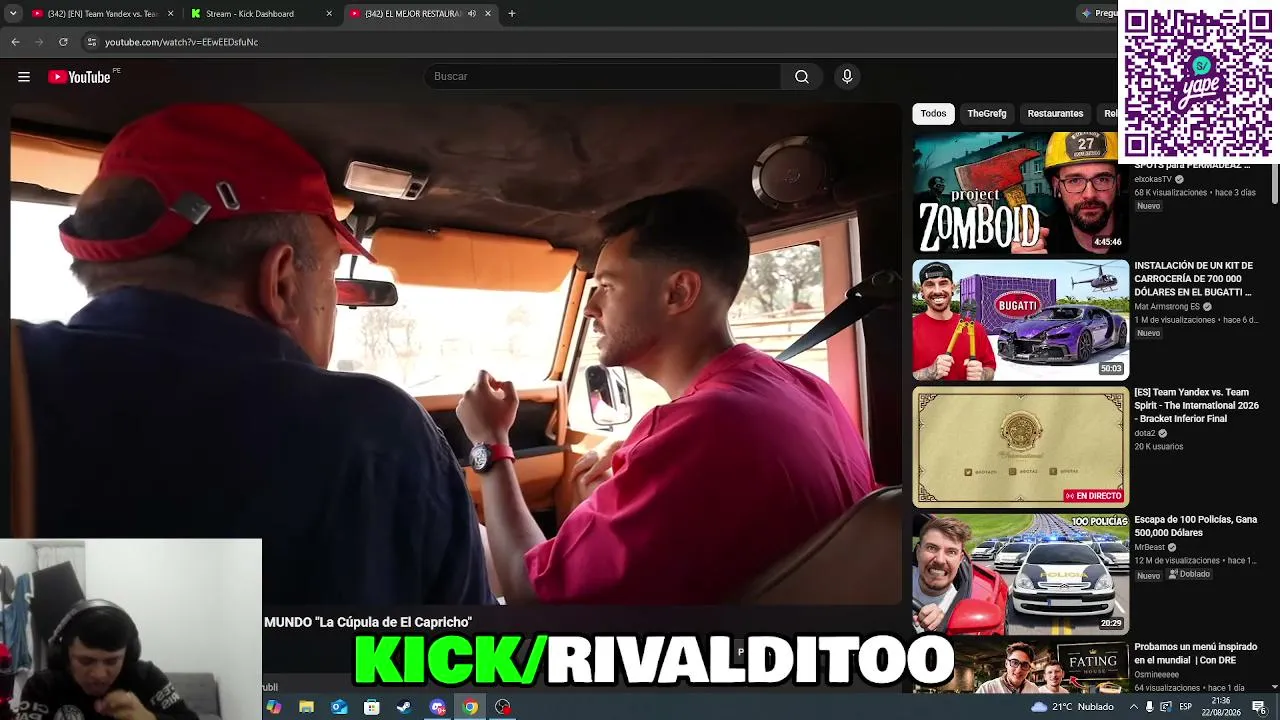
Task: Filter suggestions by TheGrefg chip
Action: [987, 114]
